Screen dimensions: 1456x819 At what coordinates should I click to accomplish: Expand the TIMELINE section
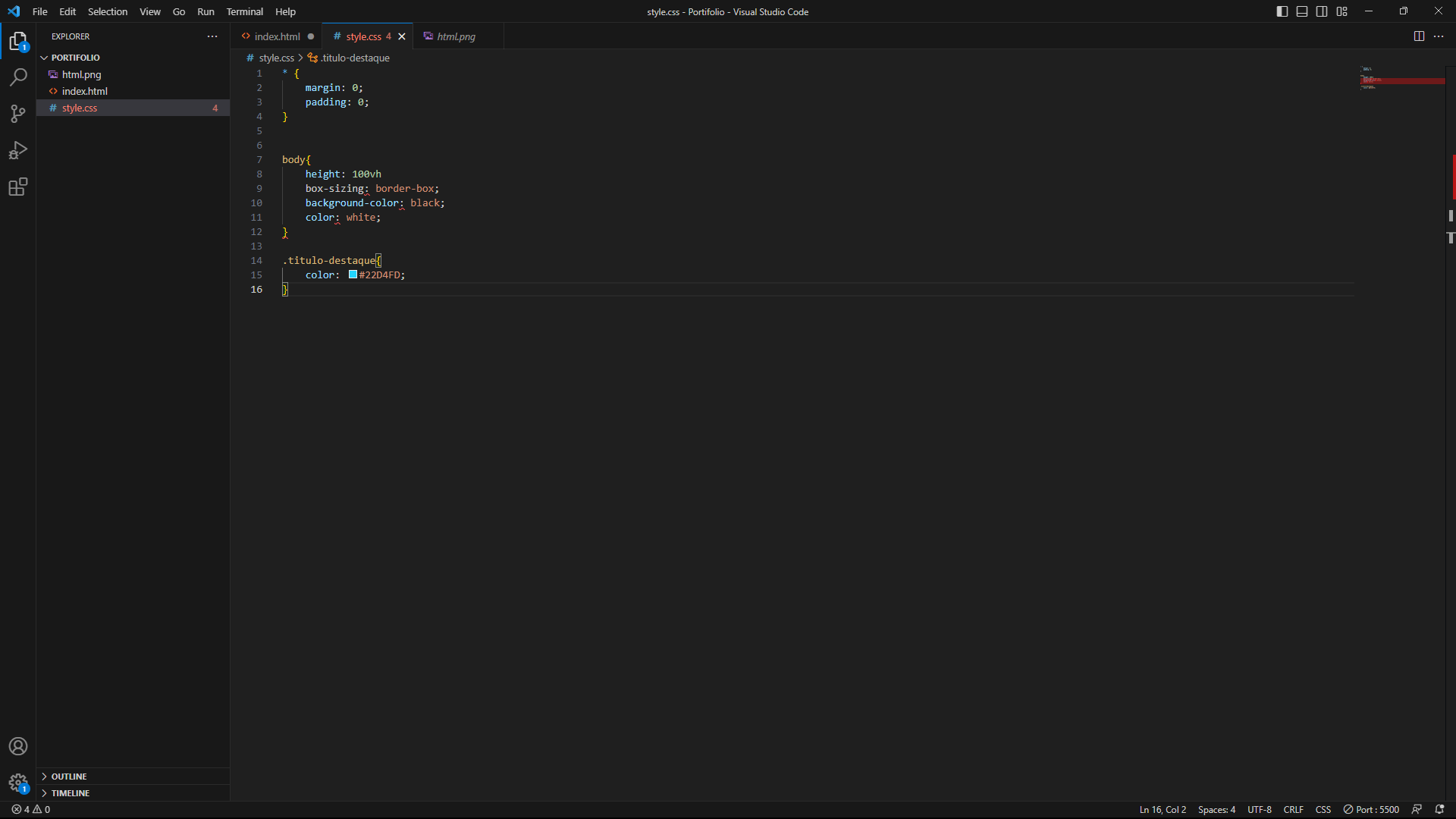133,793
